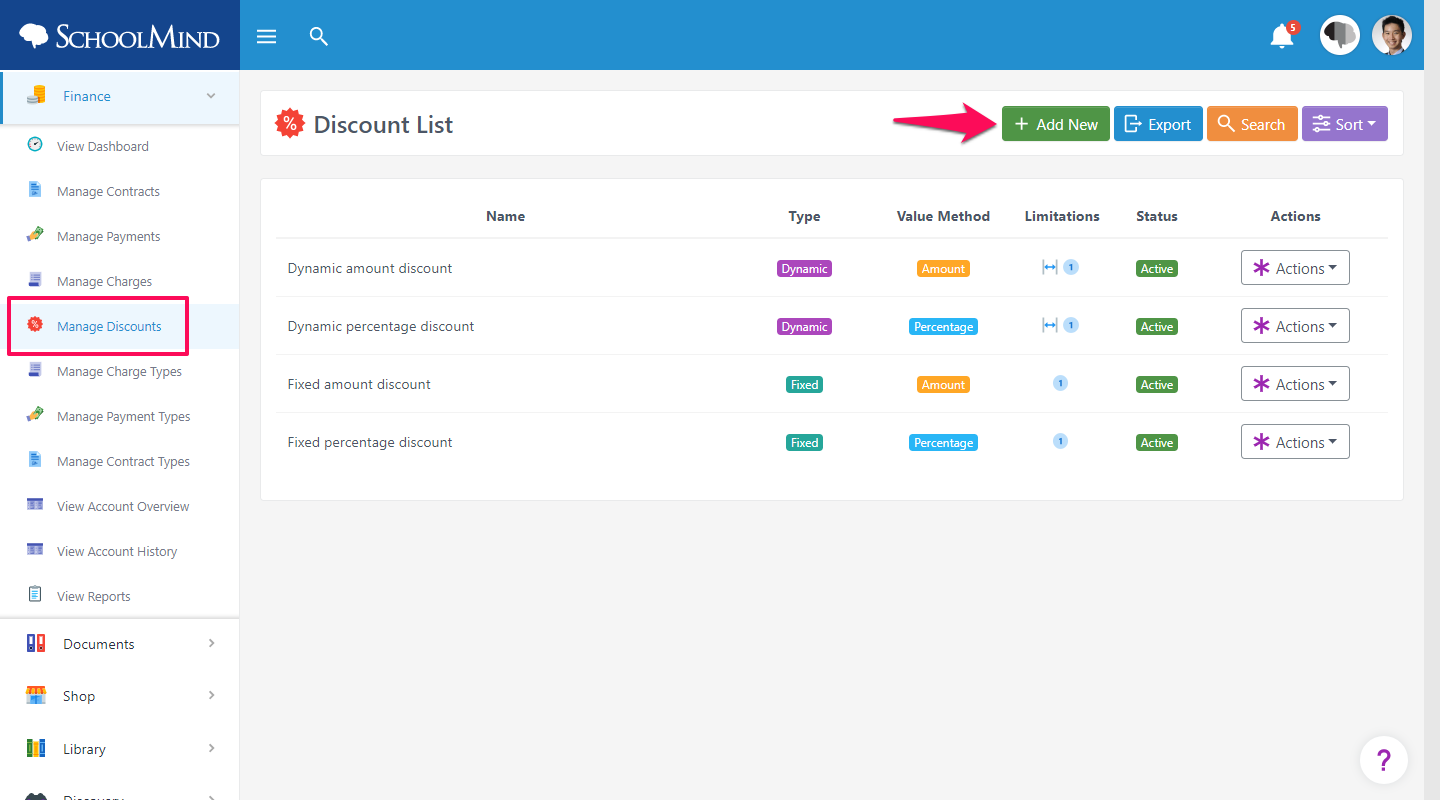The height and width of the screenshot is (800, 1440).
Task: Open Actions dropdown for Fixed amount discount
Action: click(x=1295, y=384)
